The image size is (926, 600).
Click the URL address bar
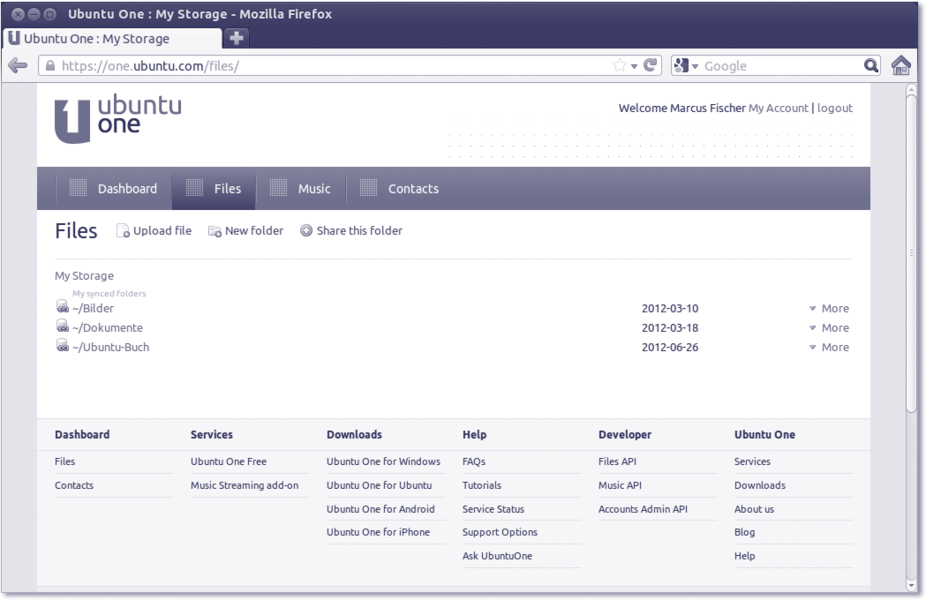tap(330, 66)
